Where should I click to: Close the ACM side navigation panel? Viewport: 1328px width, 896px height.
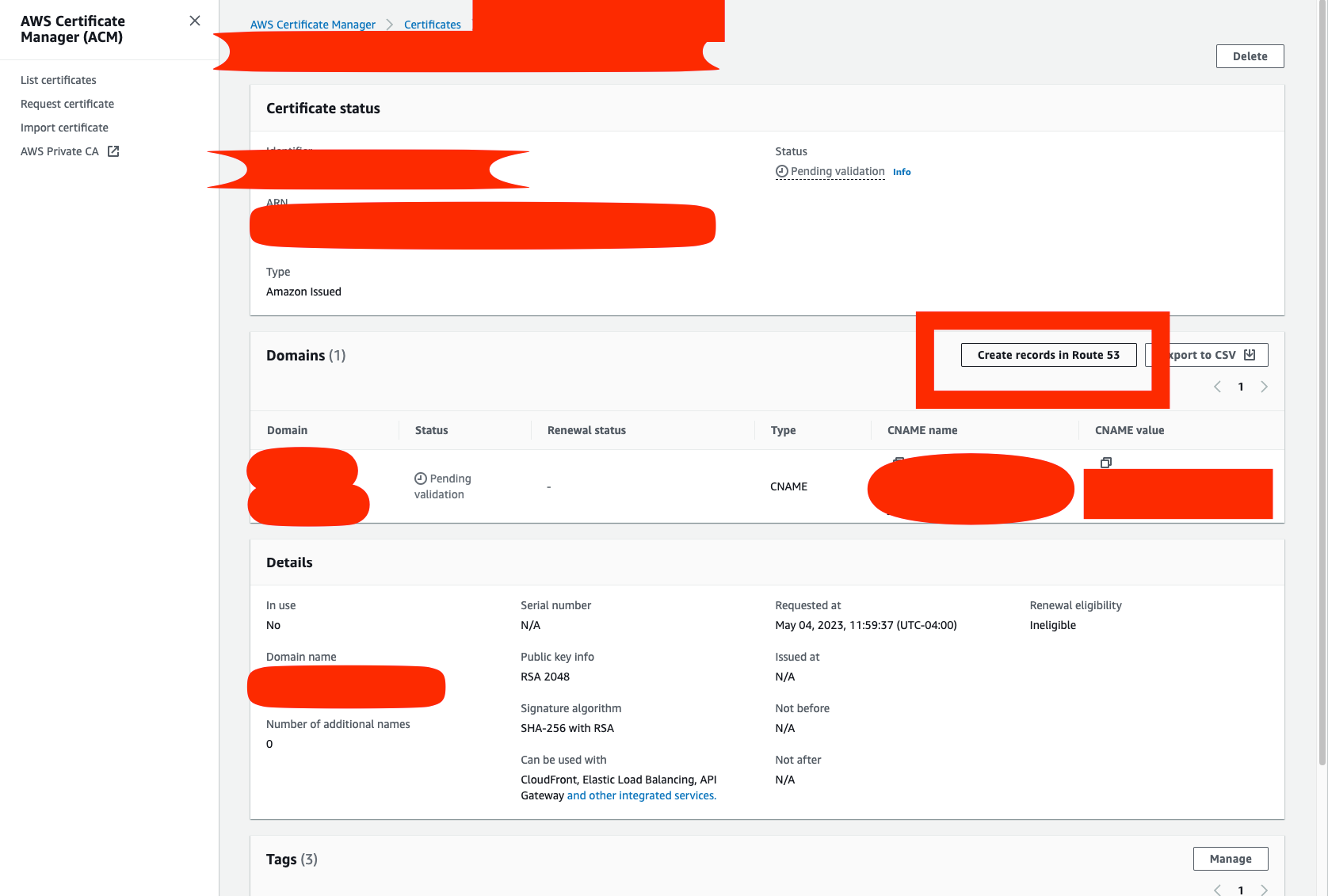click(x=195, y=21)
